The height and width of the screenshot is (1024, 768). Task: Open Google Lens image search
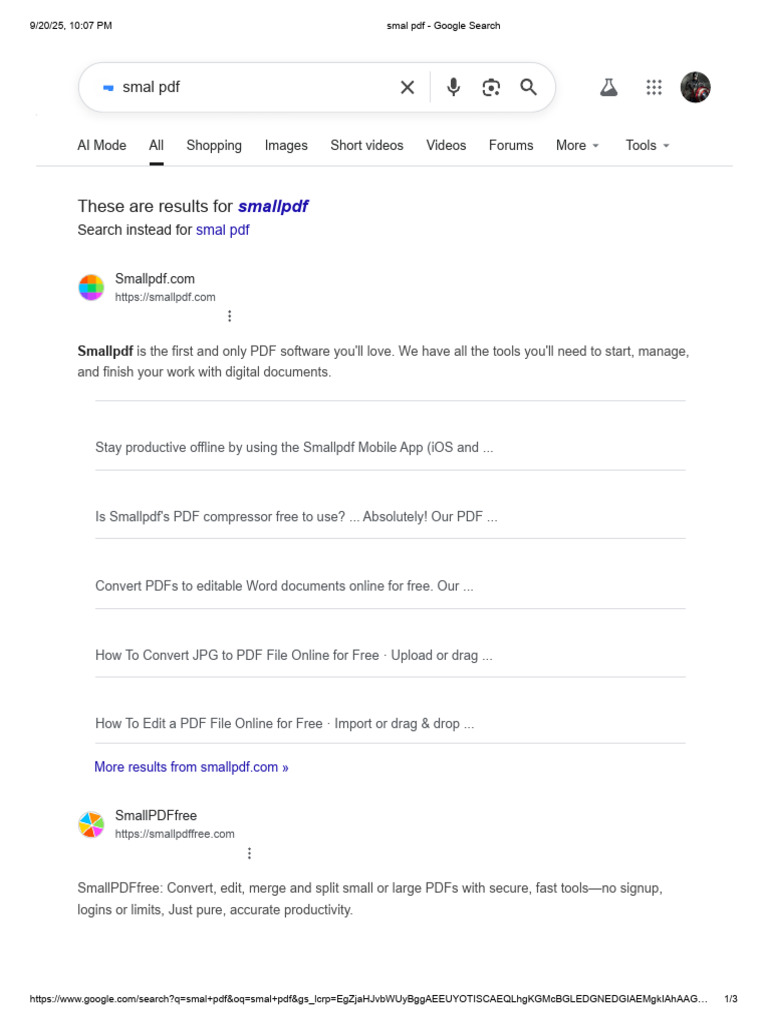coord(491,88)
